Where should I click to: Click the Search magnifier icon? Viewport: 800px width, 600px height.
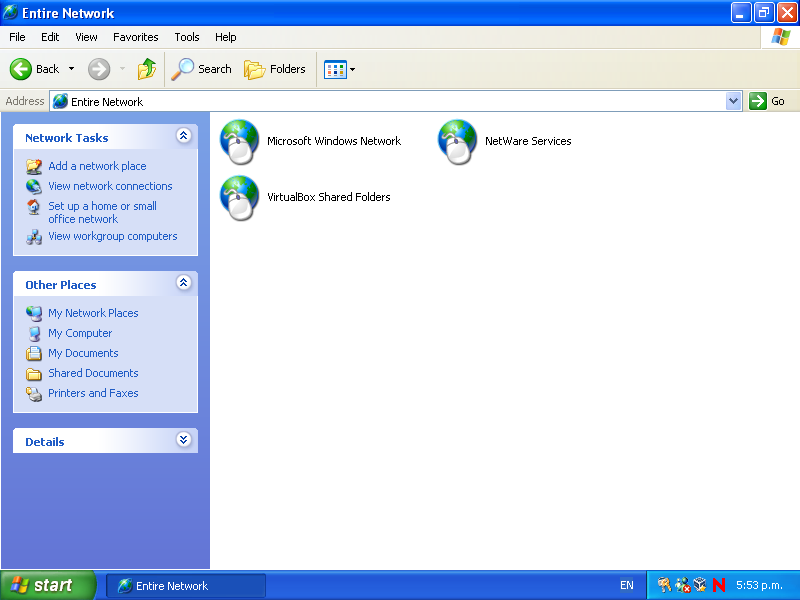[x=183, y=69]
